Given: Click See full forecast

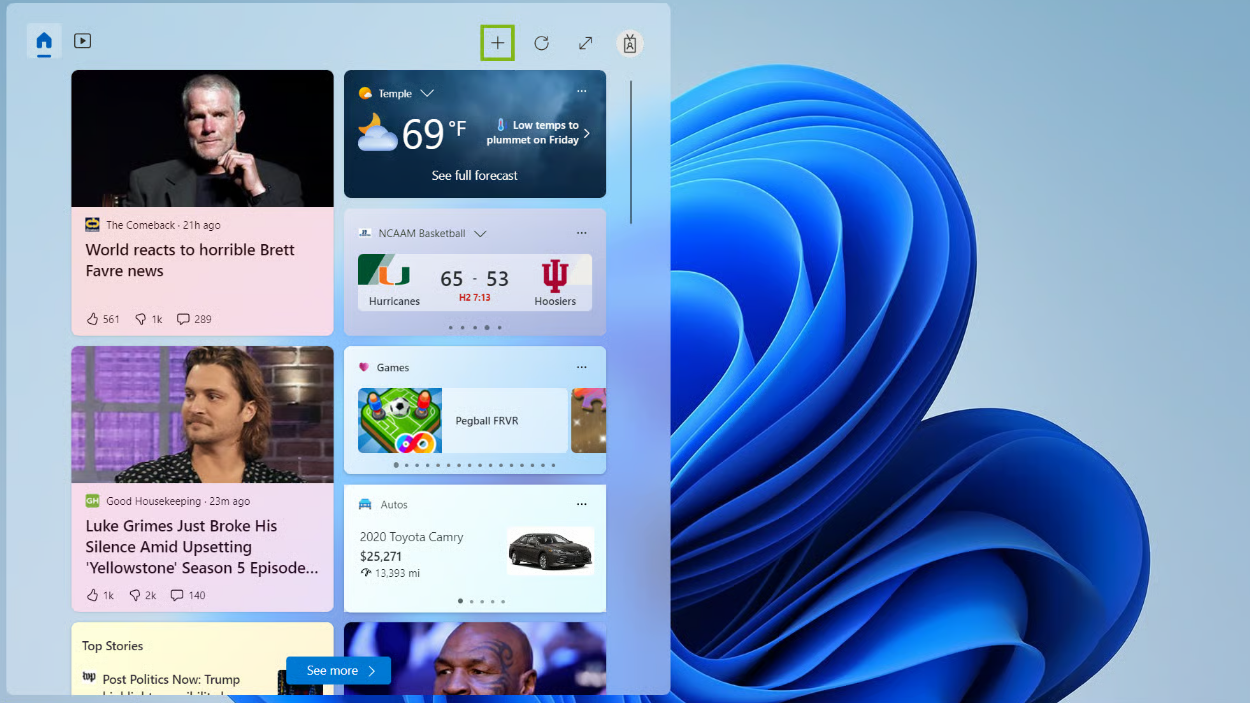Looking at the screenshot, I should 475,175.
